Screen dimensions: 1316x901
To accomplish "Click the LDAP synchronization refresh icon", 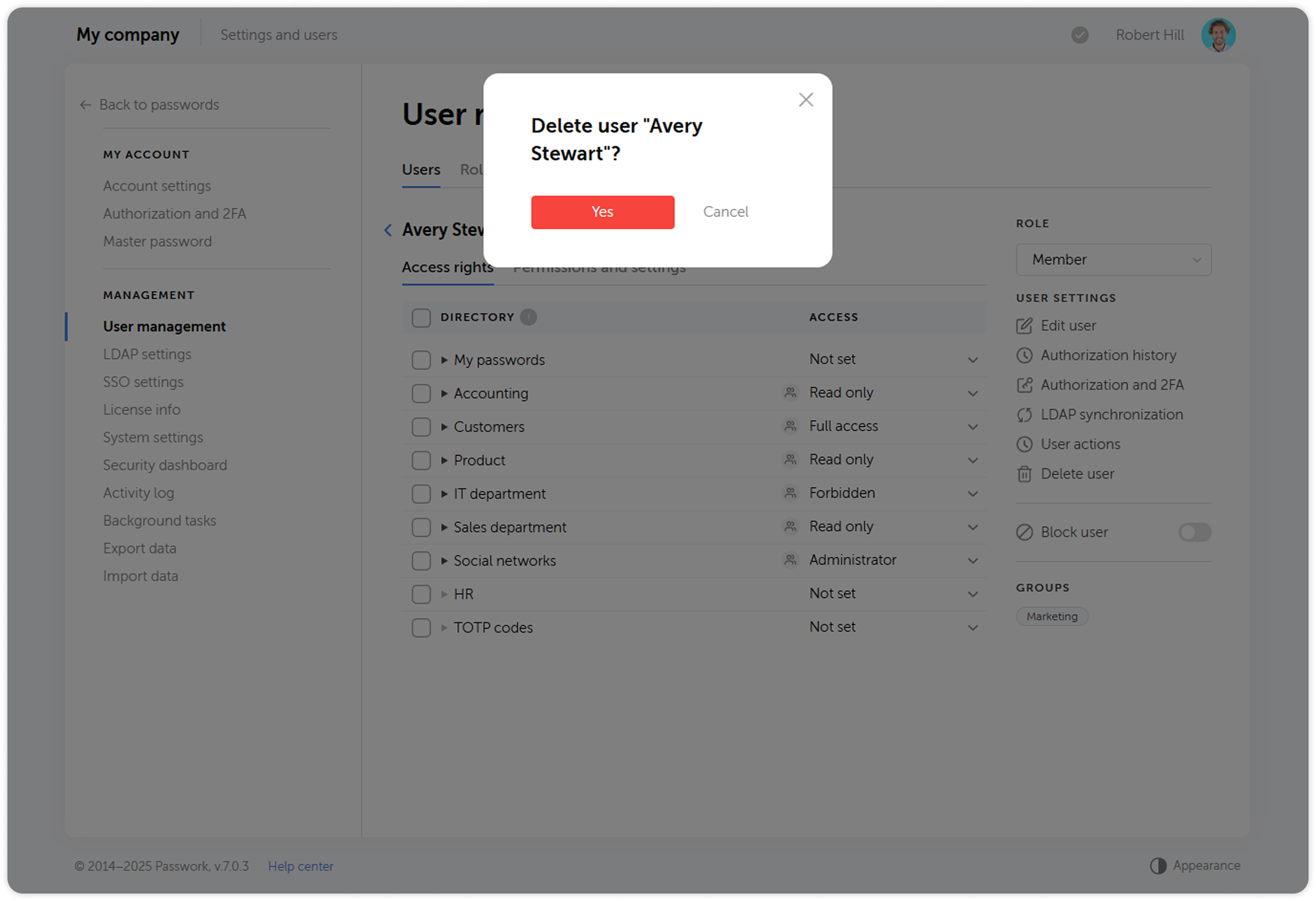I will point(1025,415).
